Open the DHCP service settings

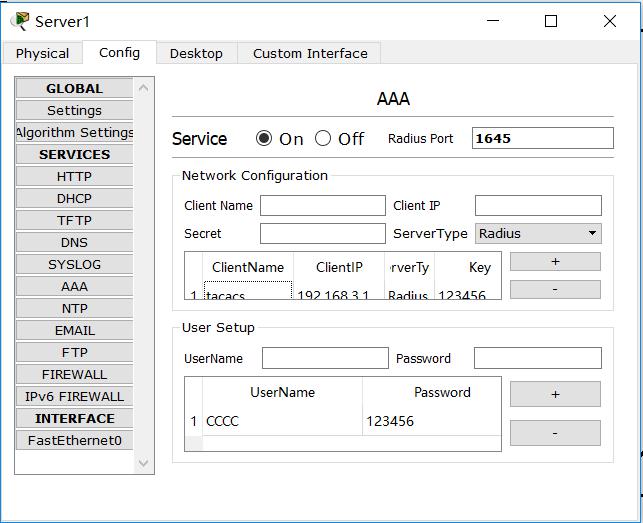click(x=74, y=199)
